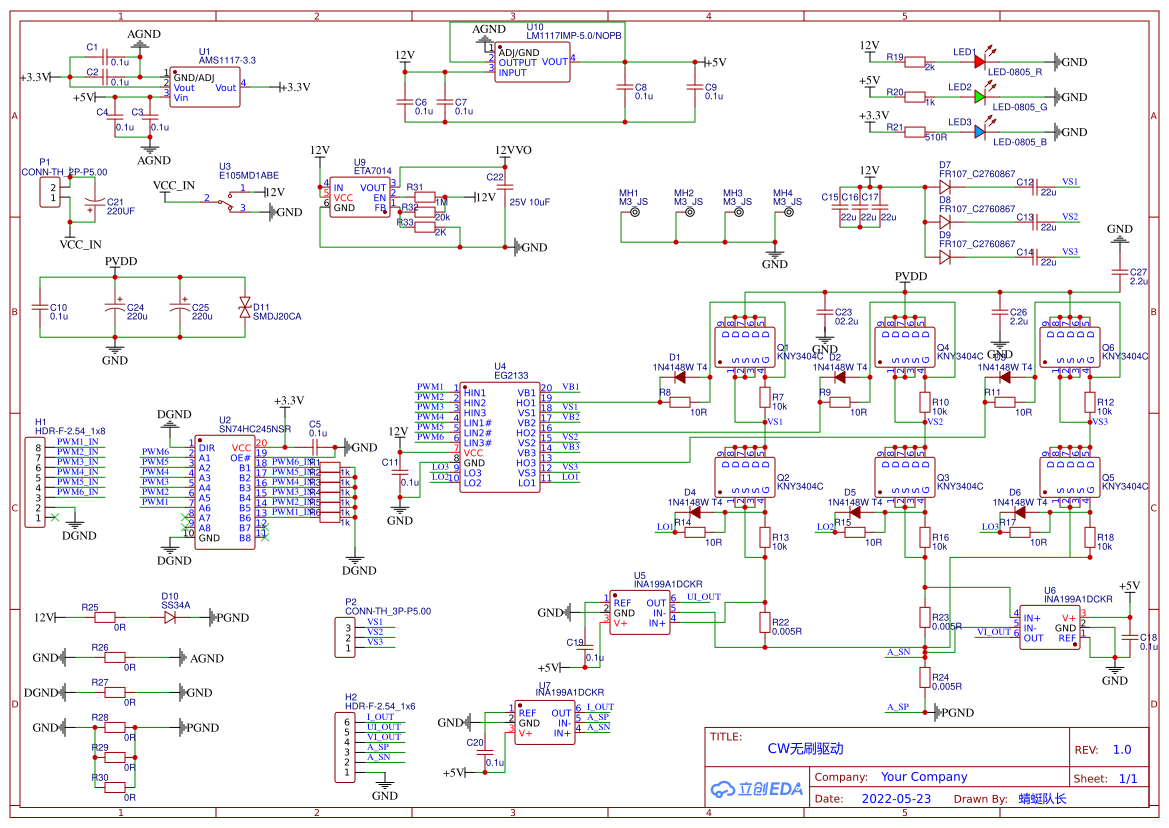The height and width of the screenshot is (828, 1169).
Task: Click the R23 shunt resistor symbol
Action: click(925, 617)
